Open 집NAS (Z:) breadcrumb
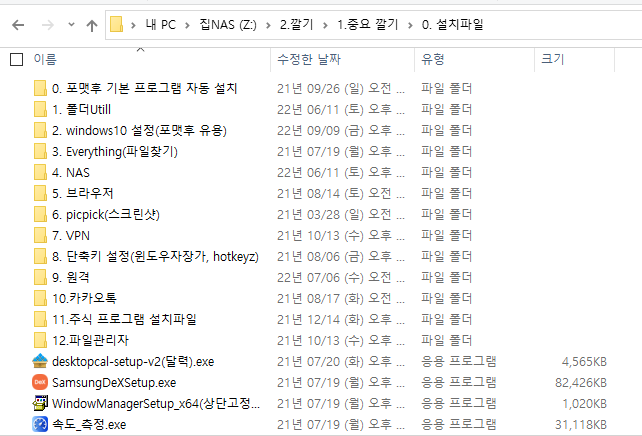 228,25
